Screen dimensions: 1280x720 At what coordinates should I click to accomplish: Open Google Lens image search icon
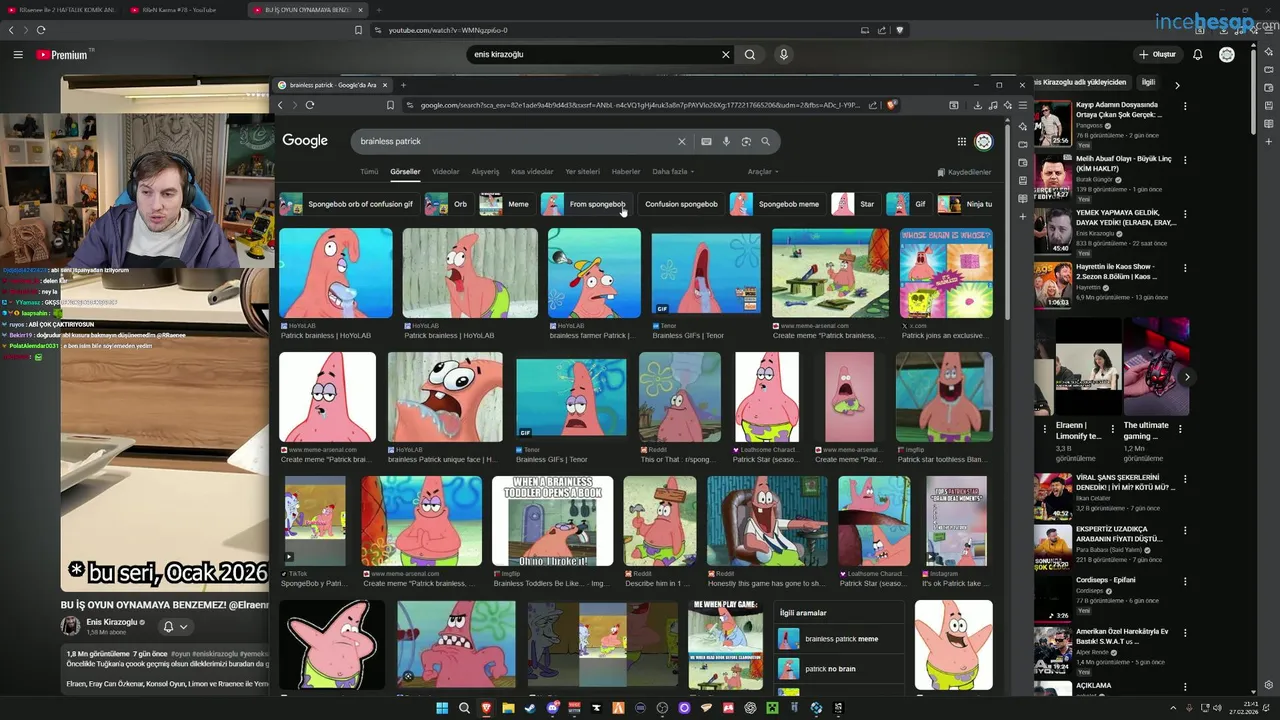(746, 141)
